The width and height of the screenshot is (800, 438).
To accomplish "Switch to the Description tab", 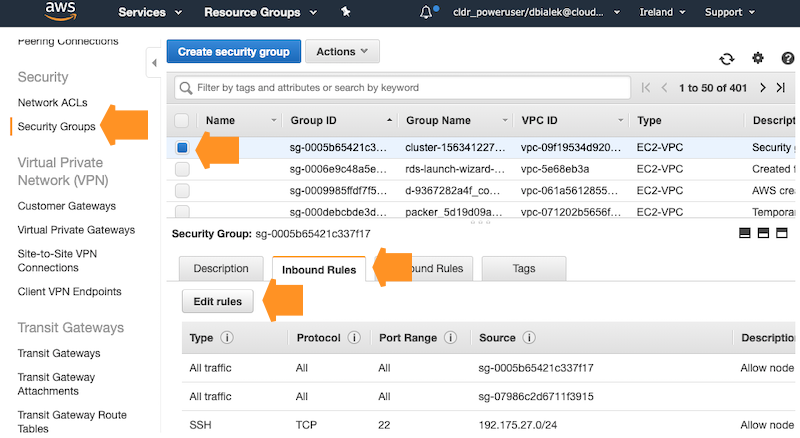I will (x=221, y=269).
